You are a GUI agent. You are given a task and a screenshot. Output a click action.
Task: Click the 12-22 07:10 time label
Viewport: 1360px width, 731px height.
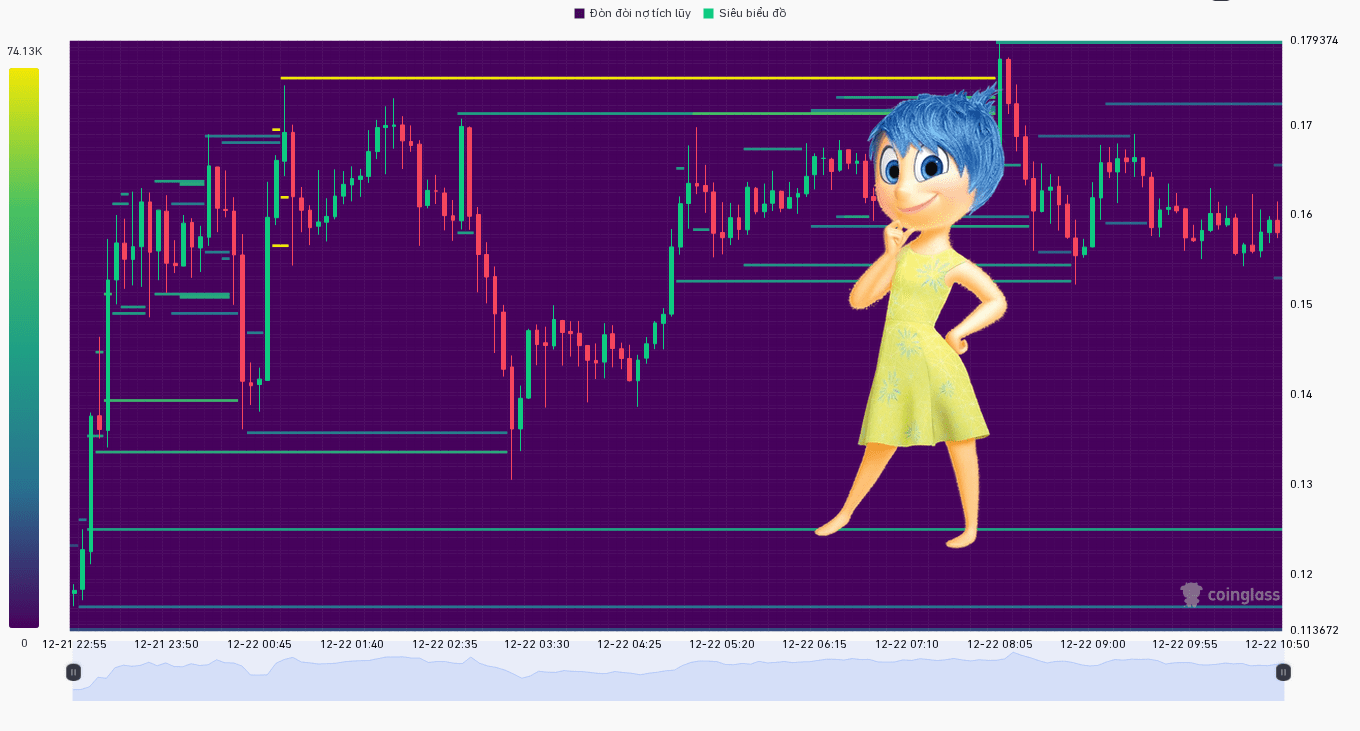pos(907,644)
